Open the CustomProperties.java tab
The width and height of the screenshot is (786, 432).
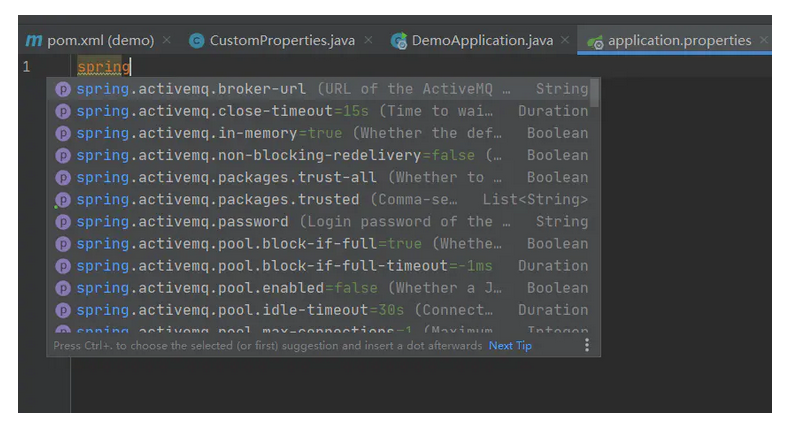(282, 41)
